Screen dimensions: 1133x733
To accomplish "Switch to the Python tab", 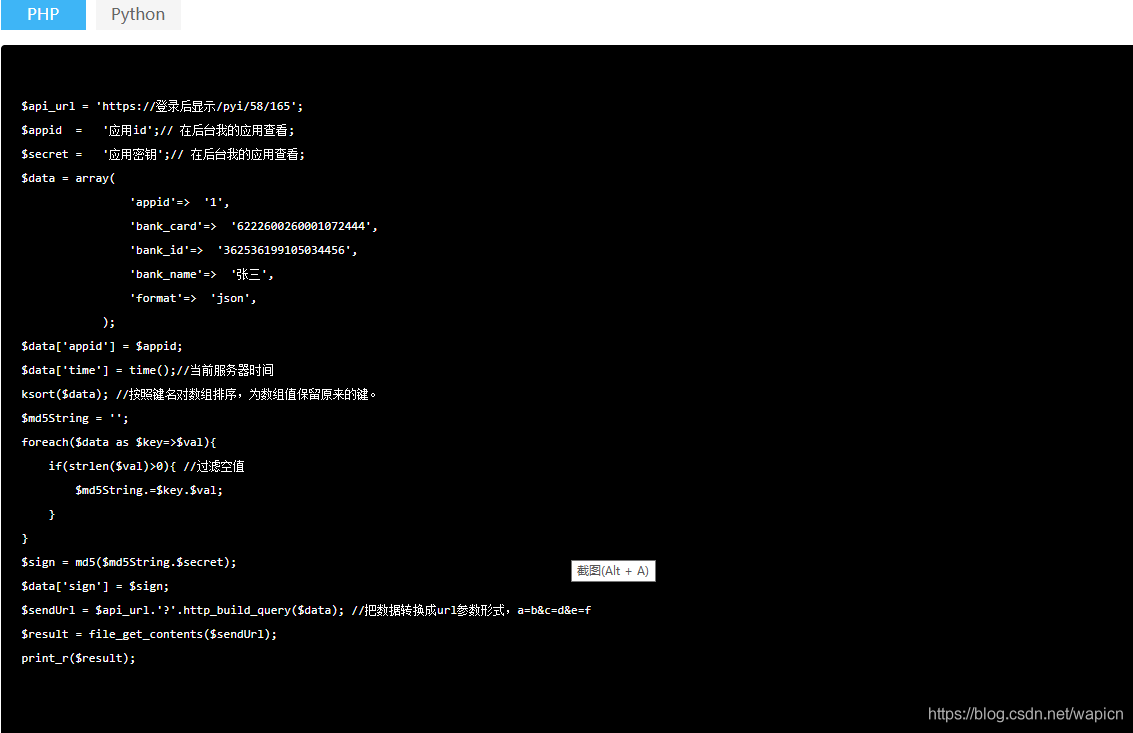I will coord(138,14).
